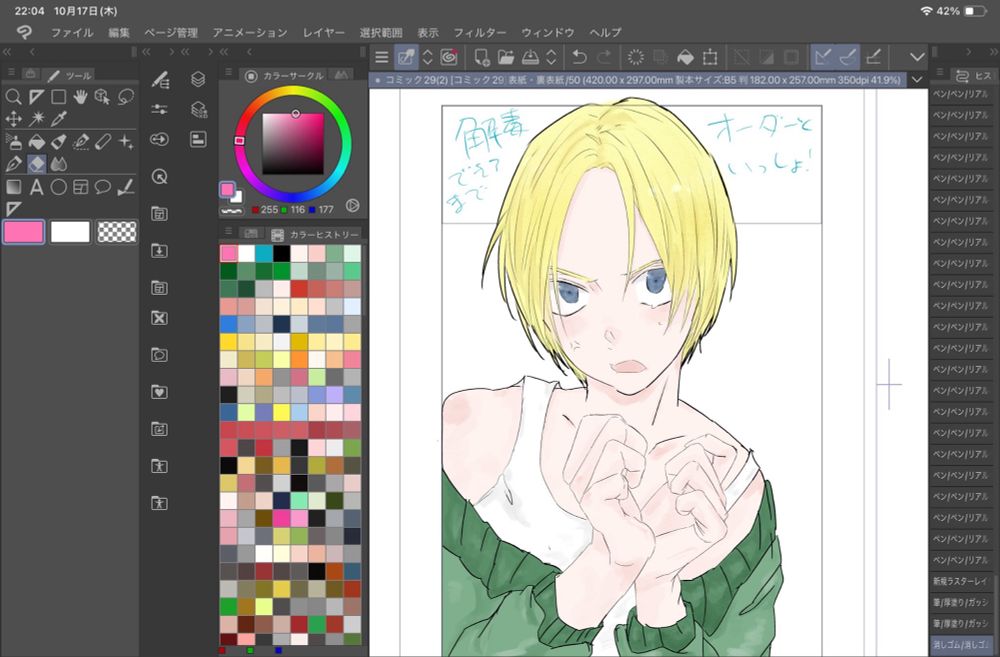Viewport: 1000px width, 657px height.
Task: Switch to the カラーサークル tab
Action: click(285, 76)
